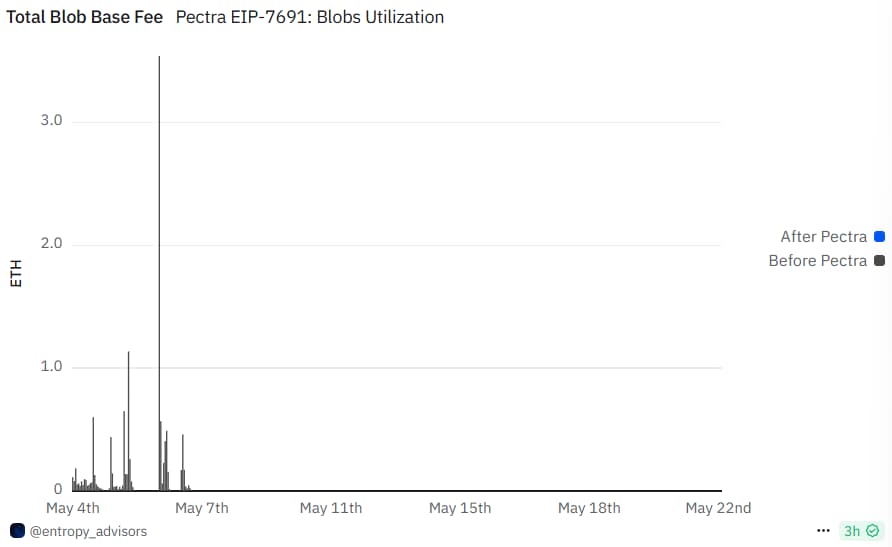Select the May 18th x-axis label
Viewport: 892px width, 547px height.
[x=589, y=508]
